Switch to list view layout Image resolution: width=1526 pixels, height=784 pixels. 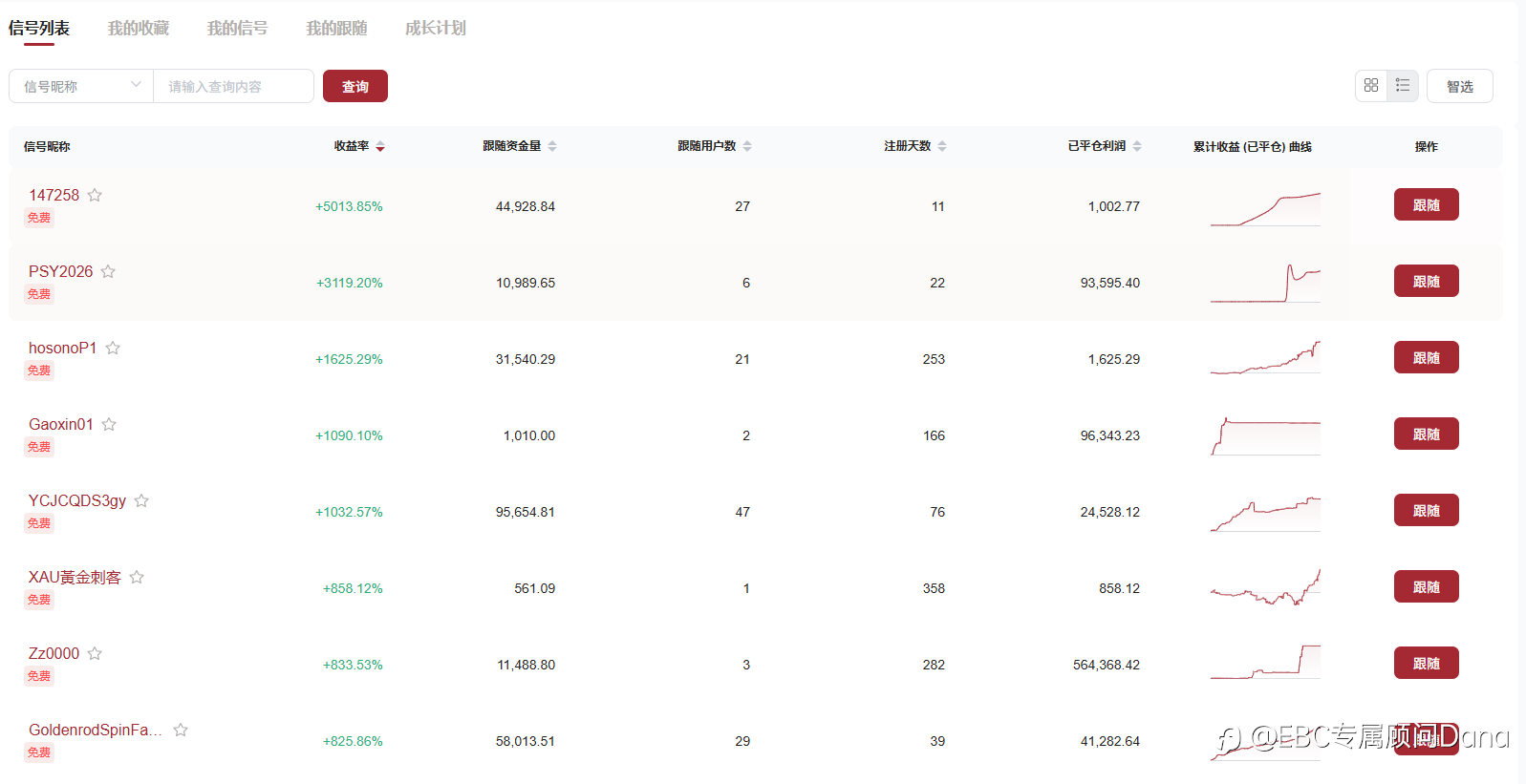click(1403, 86)
